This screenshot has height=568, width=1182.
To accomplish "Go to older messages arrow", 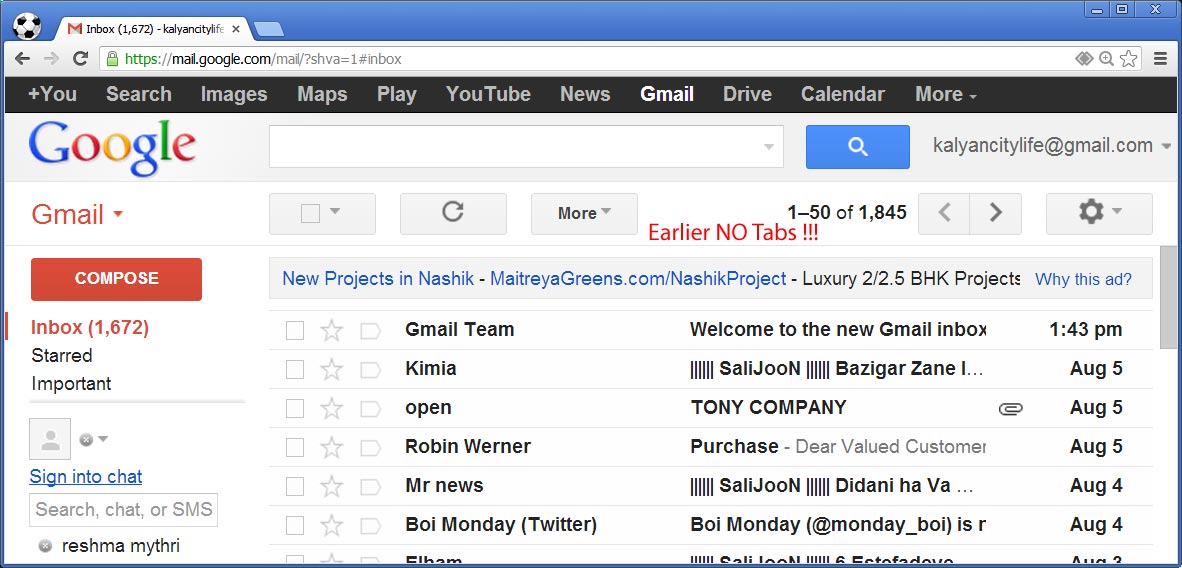I will click(995, 213).
